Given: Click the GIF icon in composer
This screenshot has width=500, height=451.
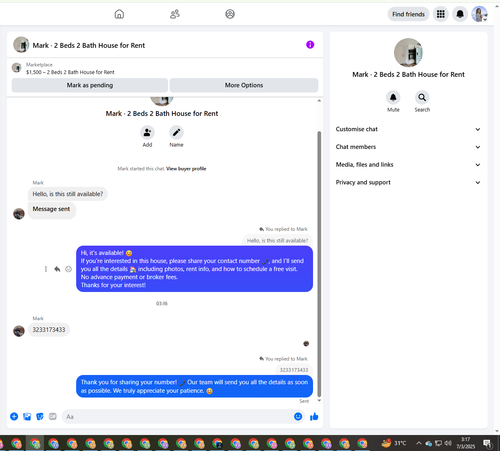Looking at the screenshot, I should (x=53, y=416).
